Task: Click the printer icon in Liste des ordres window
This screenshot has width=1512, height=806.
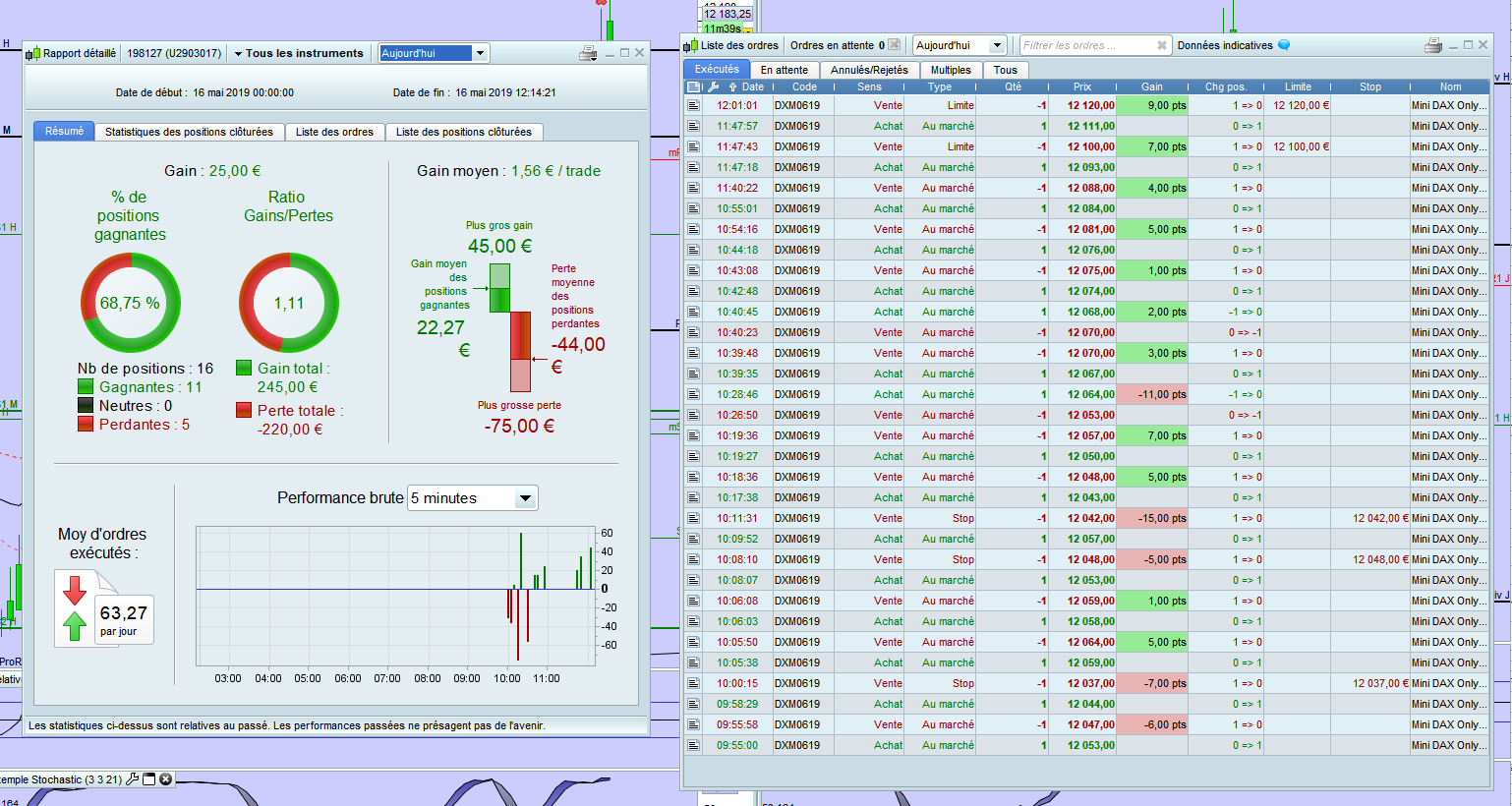Action: 1433,45
